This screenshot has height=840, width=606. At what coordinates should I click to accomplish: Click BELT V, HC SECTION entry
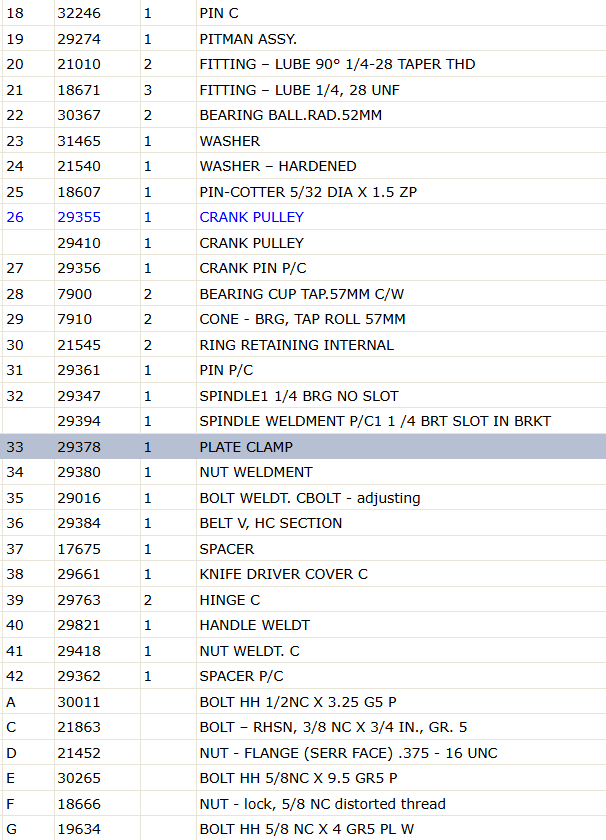point(271,523)
